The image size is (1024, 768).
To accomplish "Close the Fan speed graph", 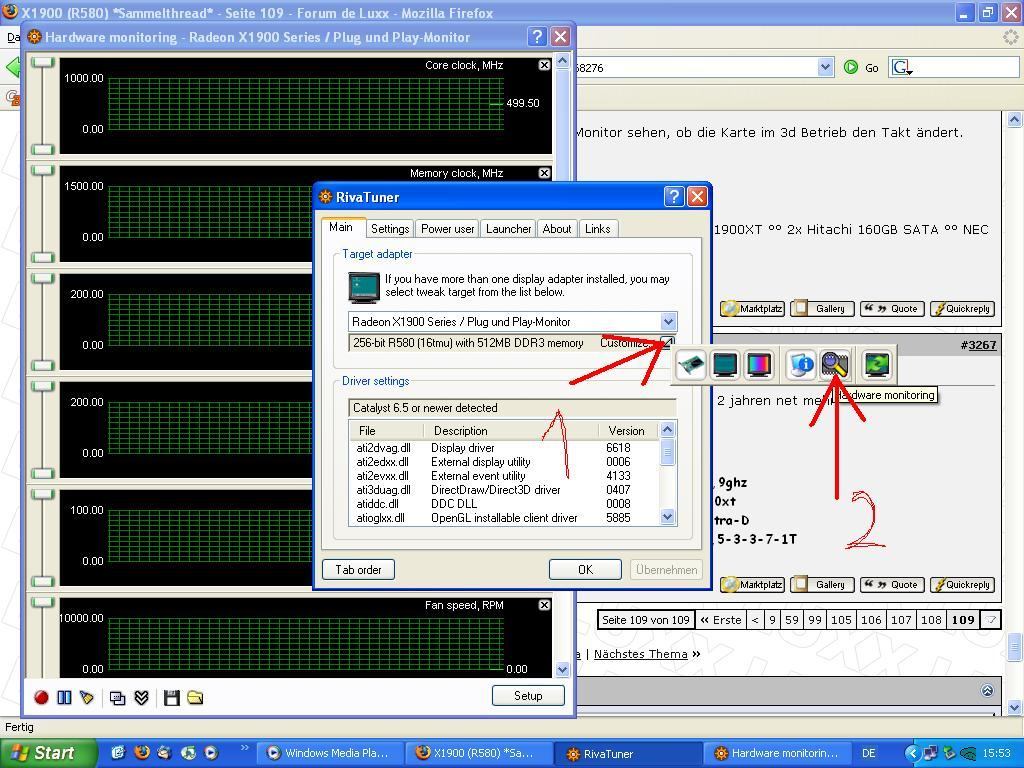I will pos(544,605).
